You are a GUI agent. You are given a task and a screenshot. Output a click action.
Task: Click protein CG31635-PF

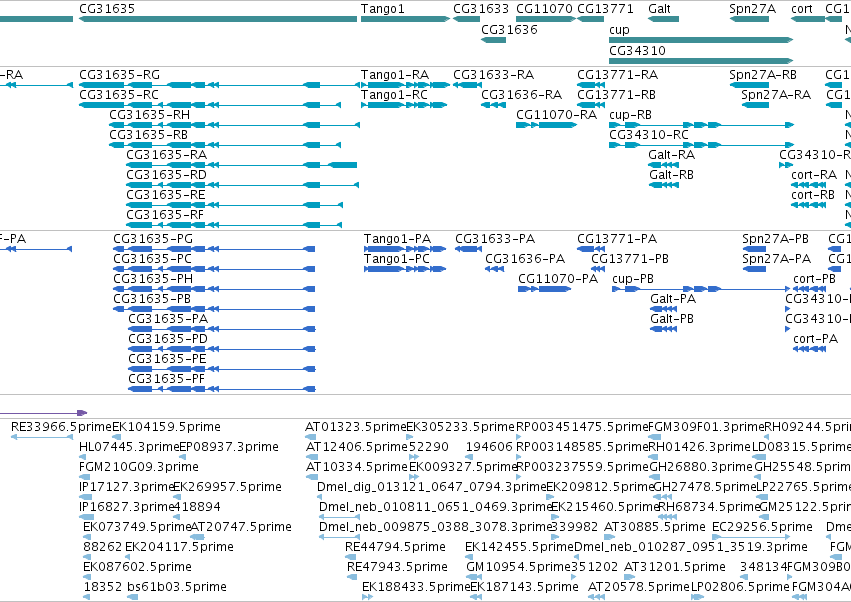(x=167, y=379)
